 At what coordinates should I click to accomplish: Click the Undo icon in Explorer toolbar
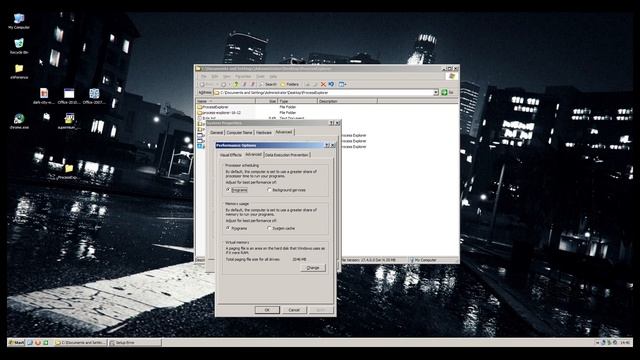coord(331,84)
